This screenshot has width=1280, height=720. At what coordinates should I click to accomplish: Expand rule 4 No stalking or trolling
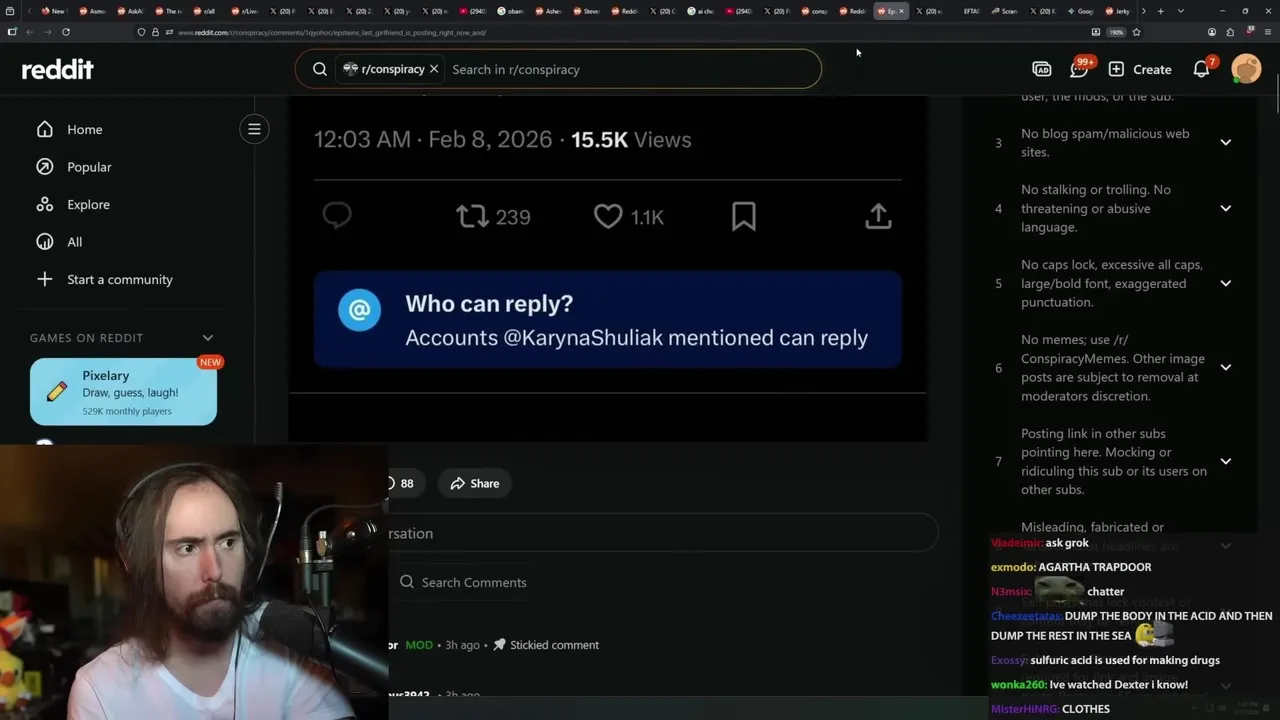1225,208
